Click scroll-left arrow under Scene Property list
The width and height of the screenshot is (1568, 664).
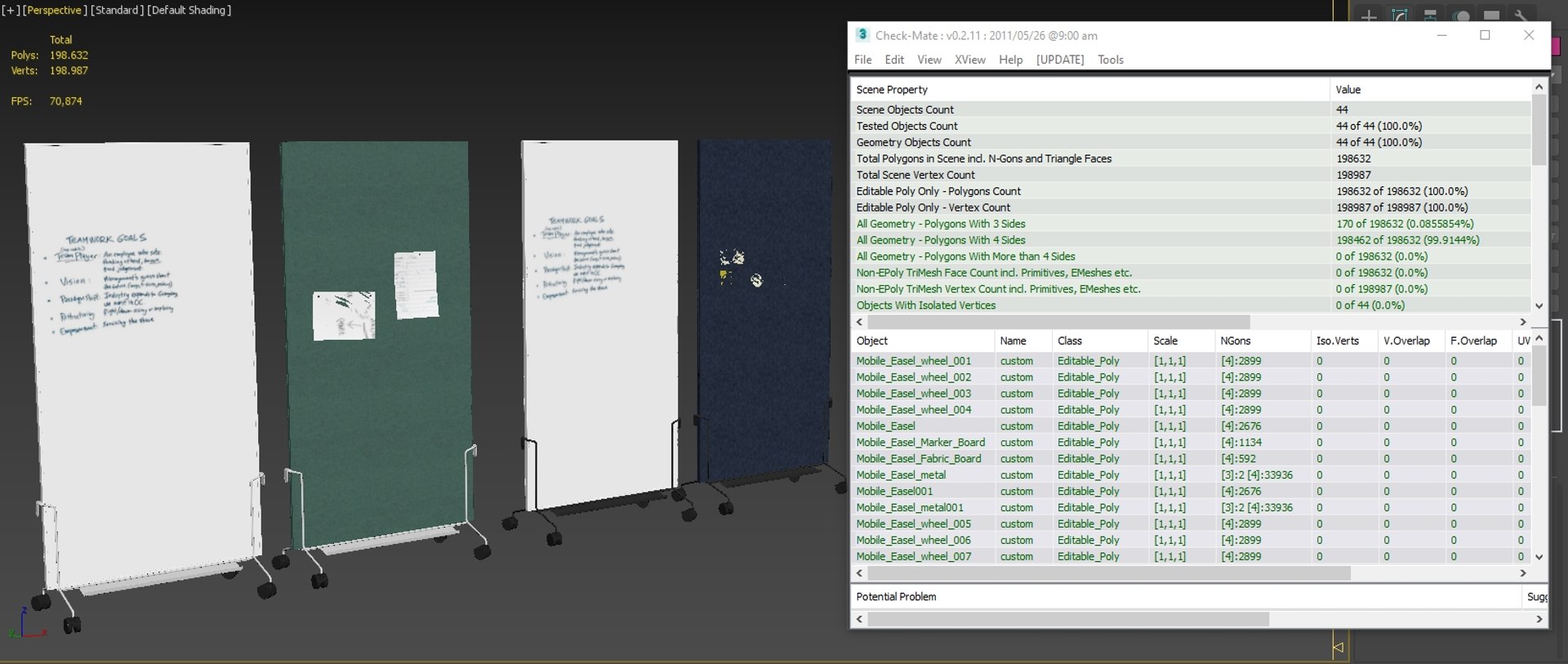[x=859, y=322]
